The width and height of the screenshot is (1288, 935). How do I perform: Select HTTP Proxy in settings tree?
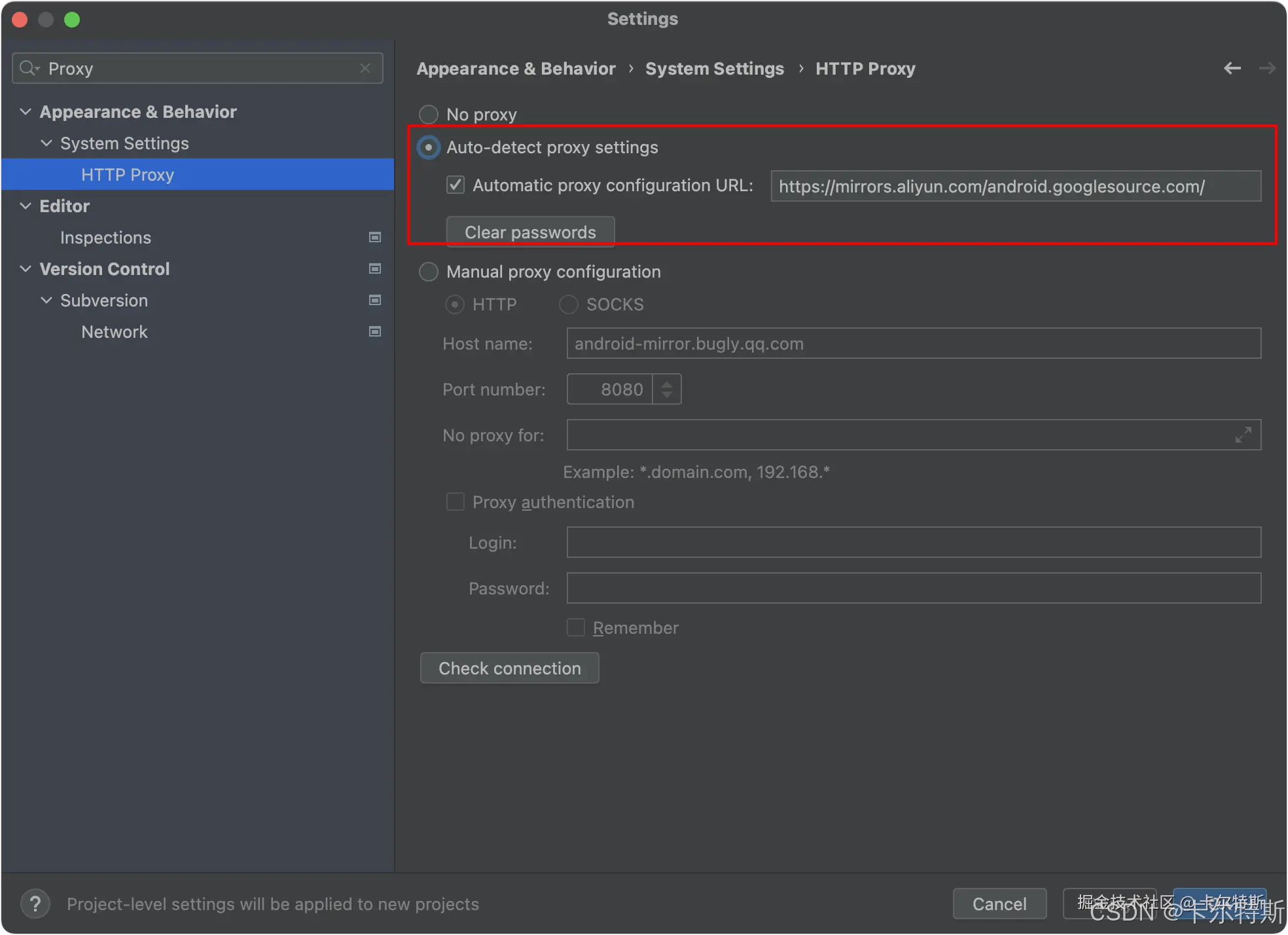pyautogui.click(x=128, y=175)
